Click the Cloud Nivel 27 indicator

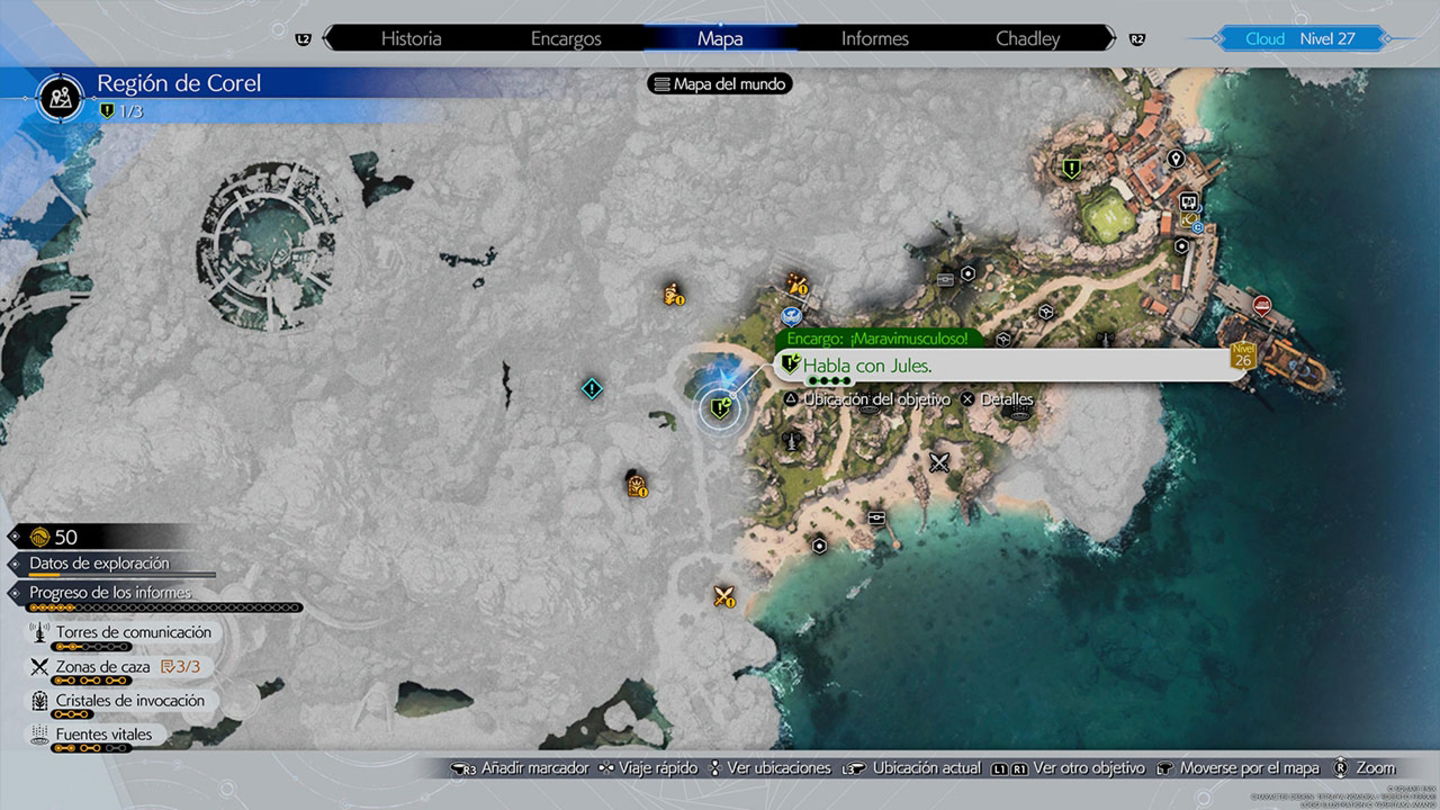(1300, 39)
